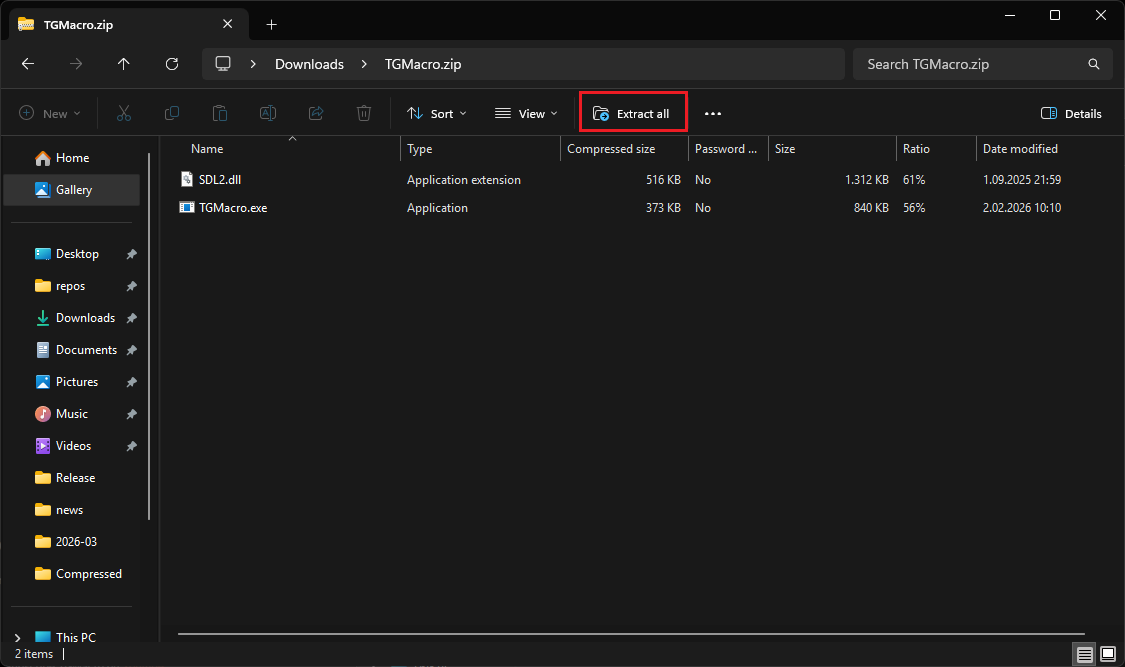Viewport: 1125px width, 667px height.
Task: Select the SDL2.dll file
Action: point(219,180)
